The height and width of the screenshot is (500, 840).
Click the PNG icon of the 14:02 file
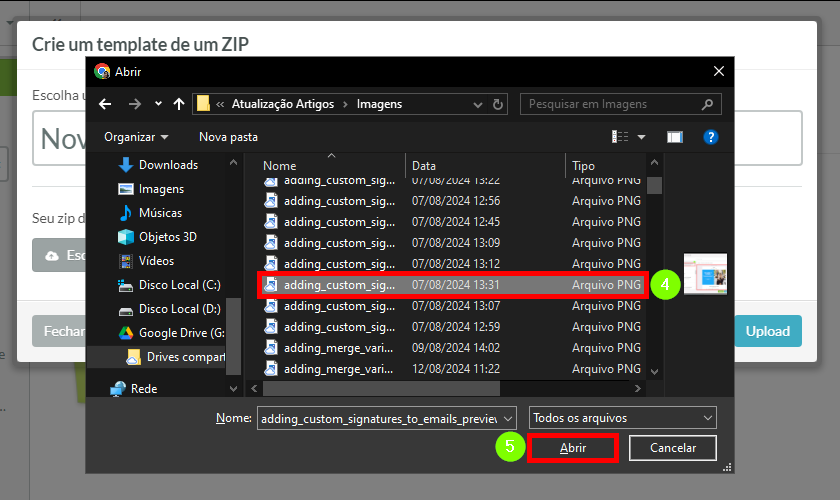(x=271, y=348)
